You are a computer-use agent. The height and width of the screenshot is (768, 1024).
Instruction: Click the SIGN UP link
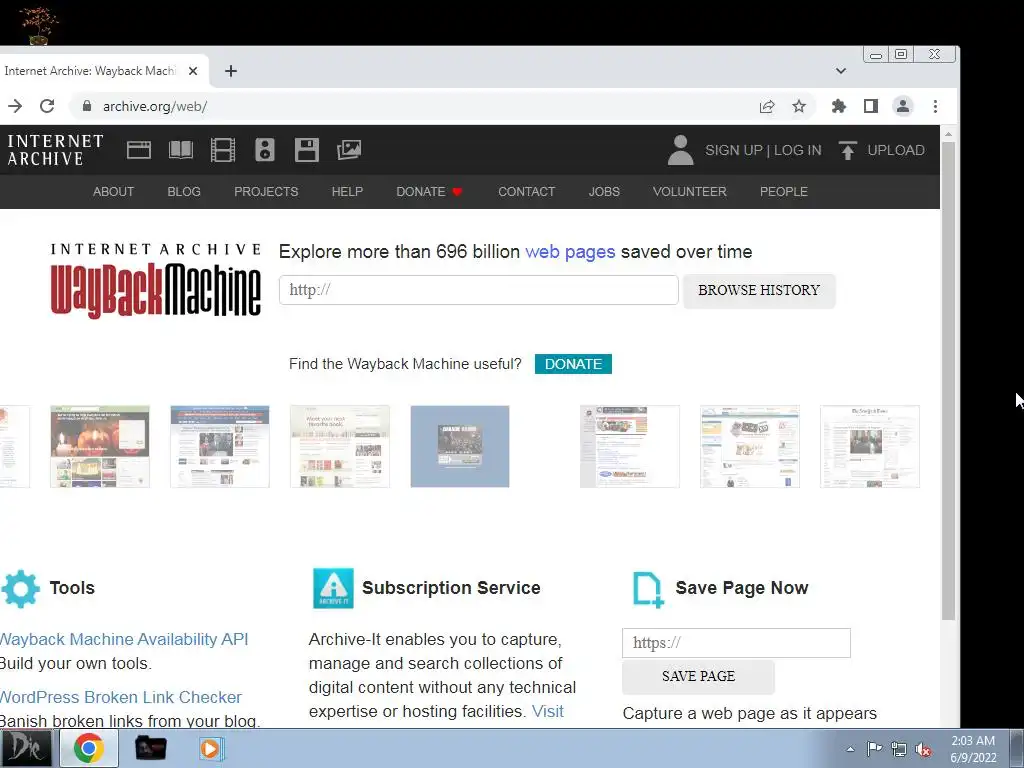click(733, 150)
